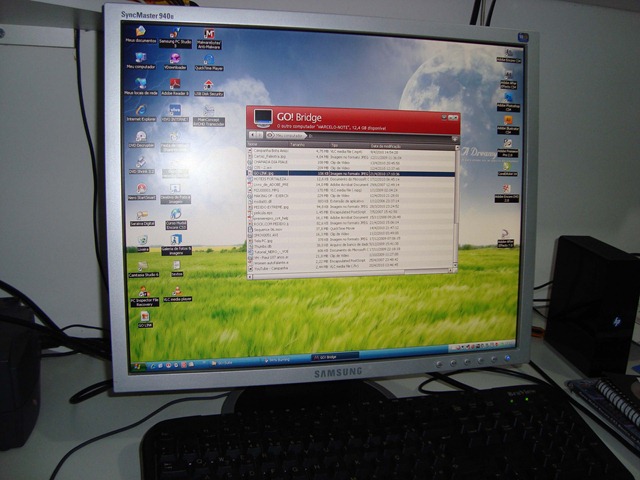Viewport: 640px width, 480px height.
Task: Open Samsung PC Studio 3 desktop shortcut
Action: [x=175, y=38]
